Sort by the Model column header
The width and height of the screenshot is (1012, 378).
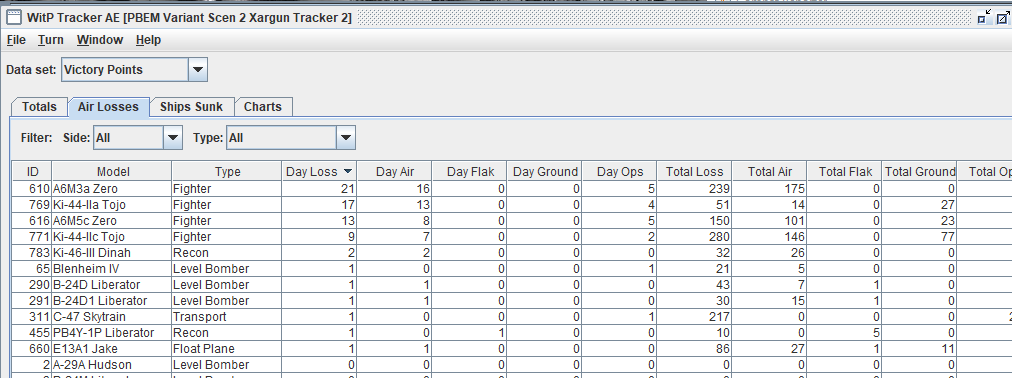click(112, 172)
